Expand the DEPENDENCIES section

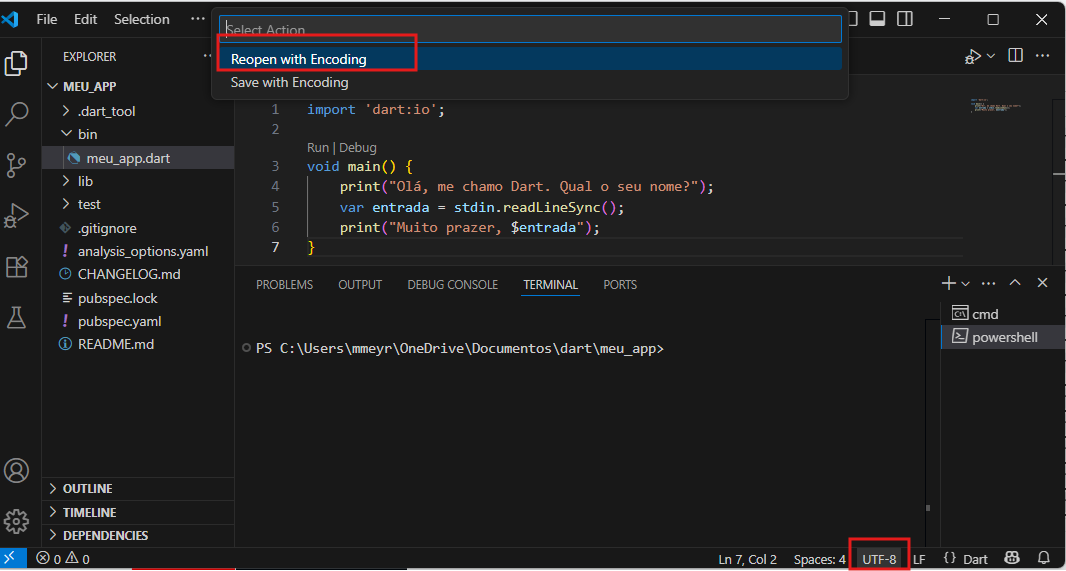139,536
